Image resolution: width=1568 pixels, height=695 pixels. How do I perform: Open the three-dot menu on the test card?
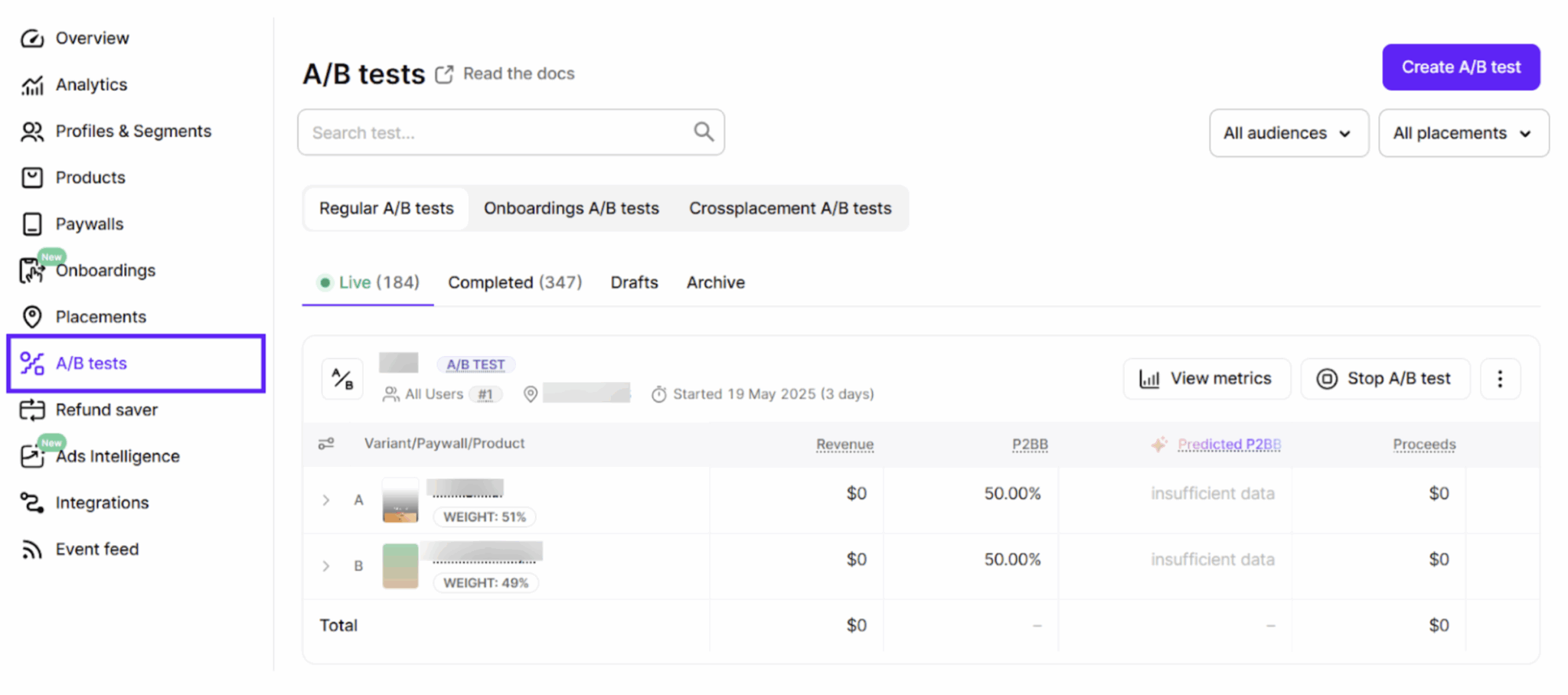coord(1500,378)
